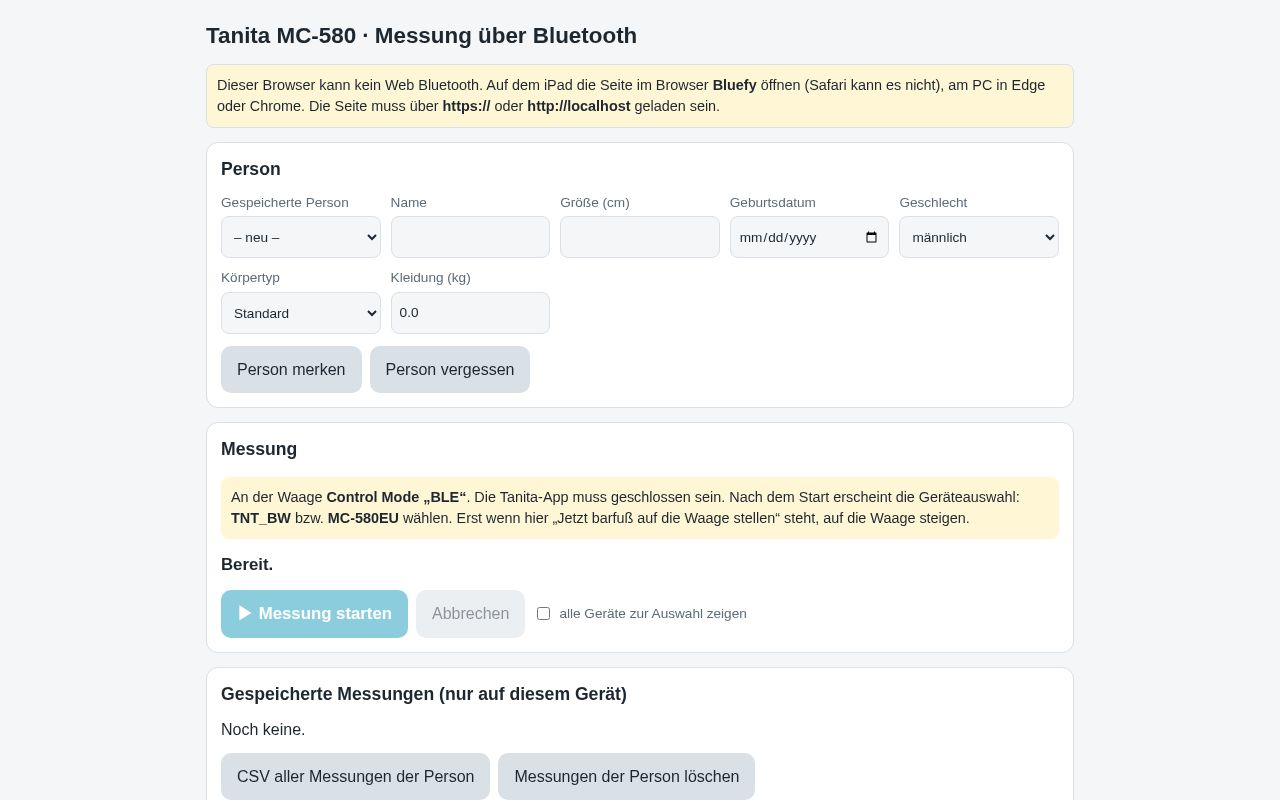Click the 'Bereit.' status text

click(x=247, y=565)
